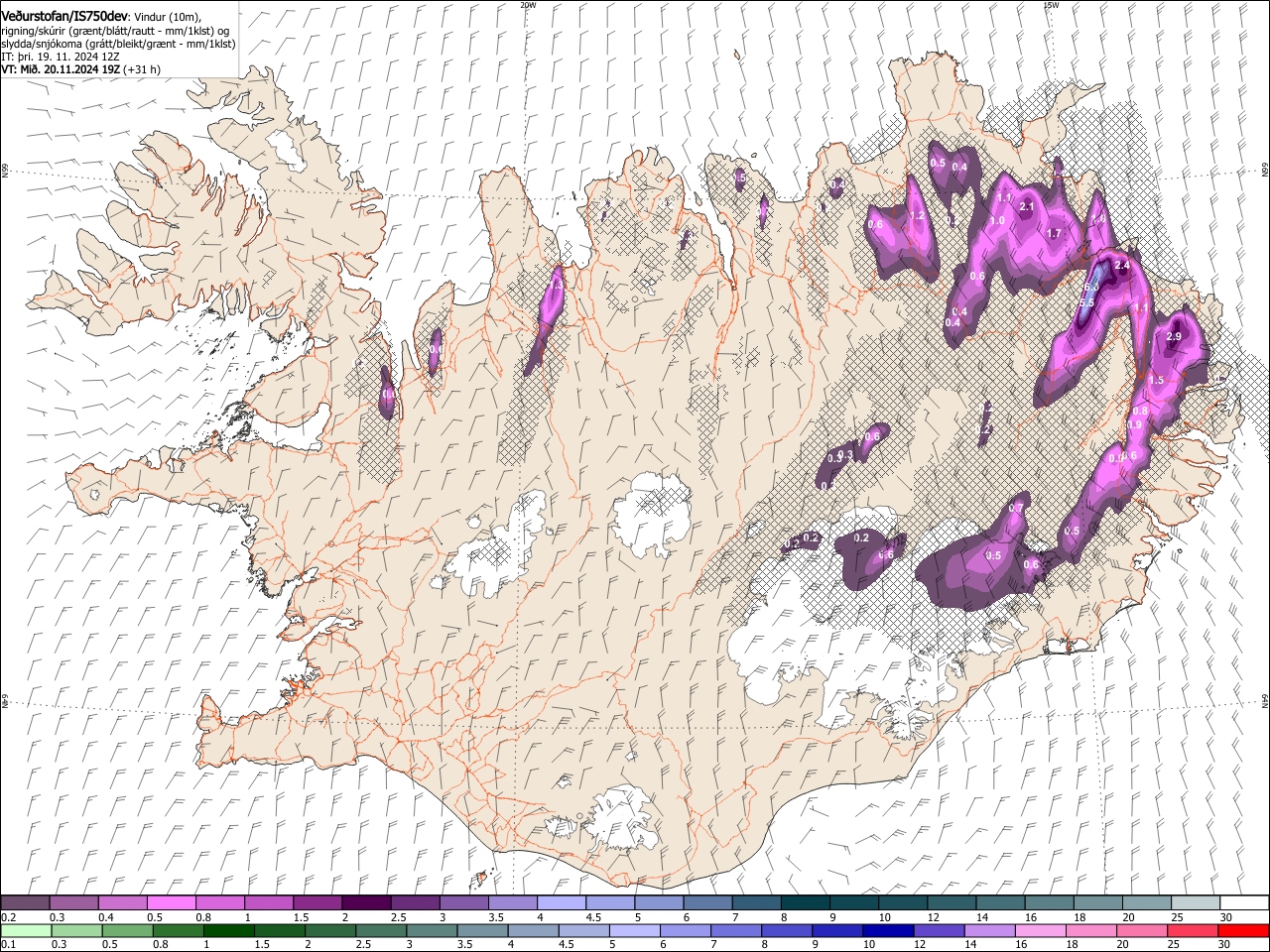The width and height of the screenshot is (1270, 952).
Task: Click the 0.5–0.8 medium green swatch in lower legend
Action: point(127,930)
